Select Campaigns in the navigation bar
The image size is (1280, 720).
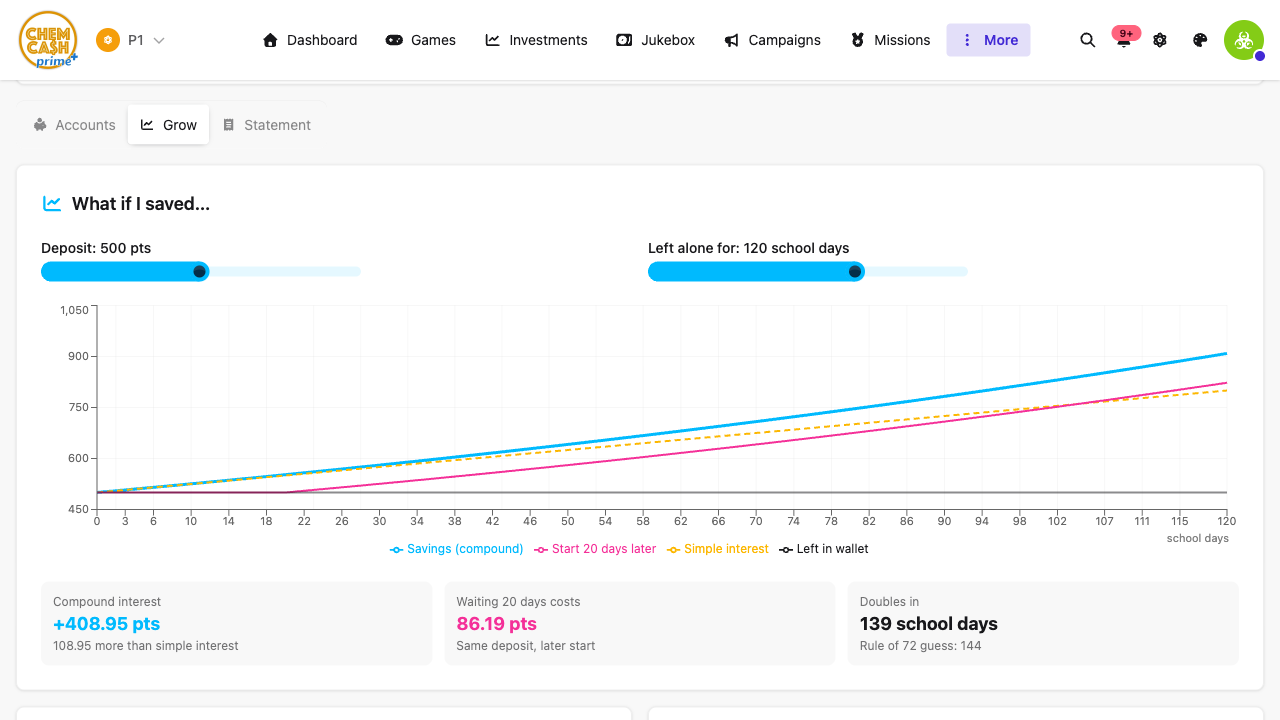pos(773,40)
